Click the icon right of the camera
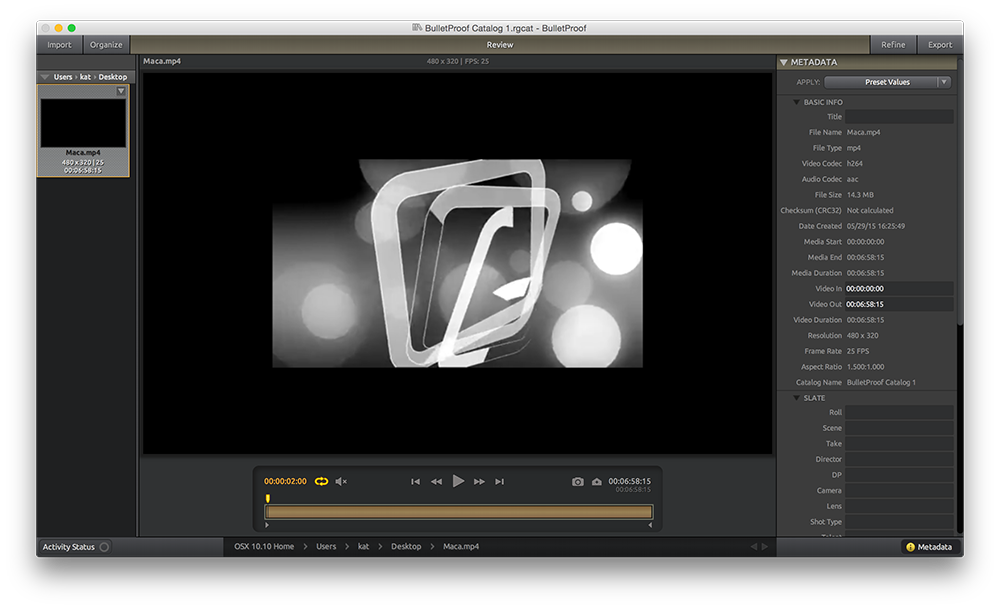 597,481
